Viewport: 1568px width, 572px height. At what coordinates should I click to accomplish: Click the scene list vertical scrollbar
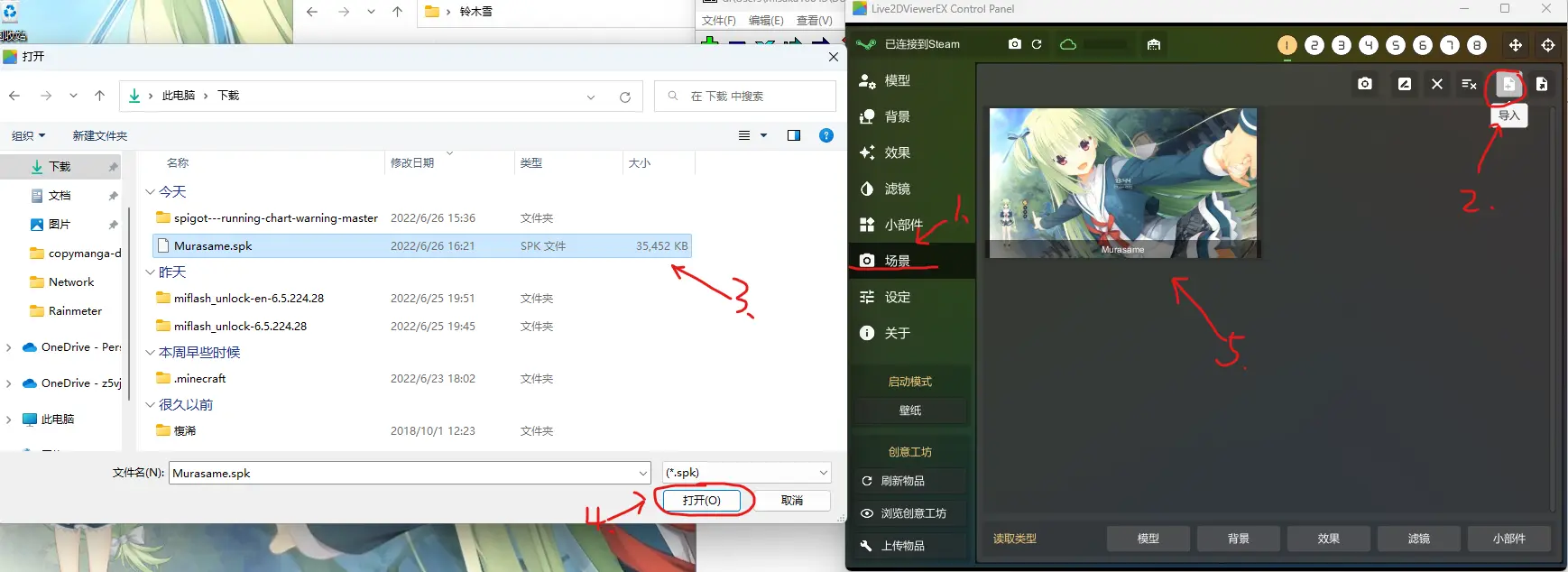pyautogui.click(x=1553, y=307)
